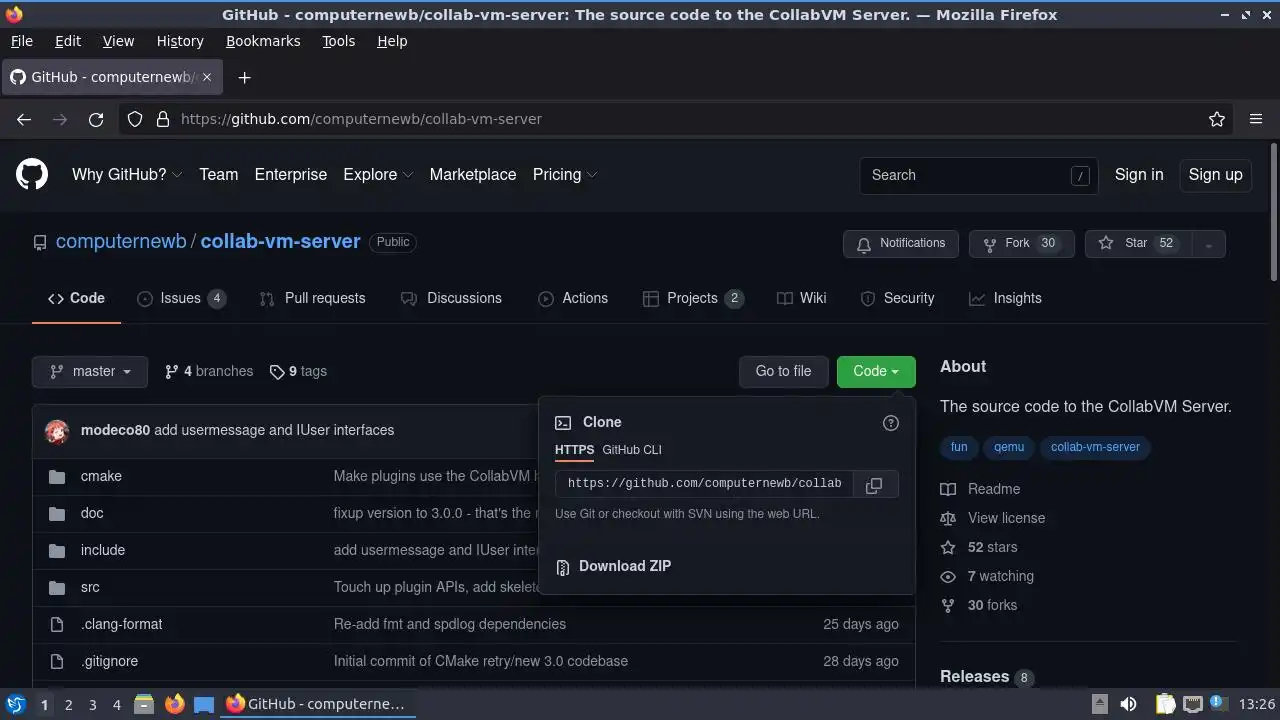The image size is (1280, 720).
Task: Switch to the GitHub CLI clone tab
Action: [632, 451]
